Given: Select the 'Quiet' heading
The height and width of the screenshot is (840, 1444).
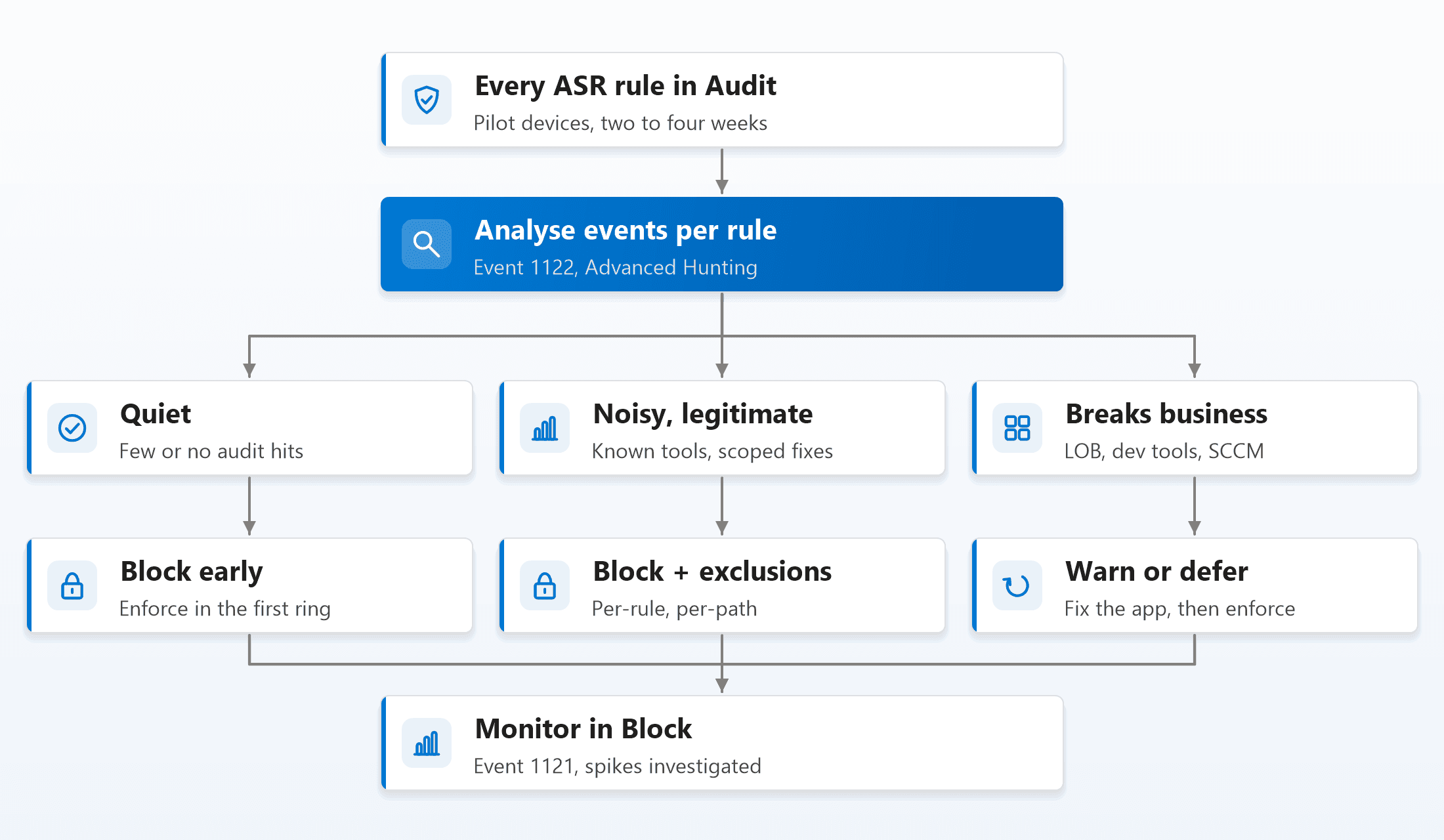Looking at the screenshot, I should click(x=156, y=414).
